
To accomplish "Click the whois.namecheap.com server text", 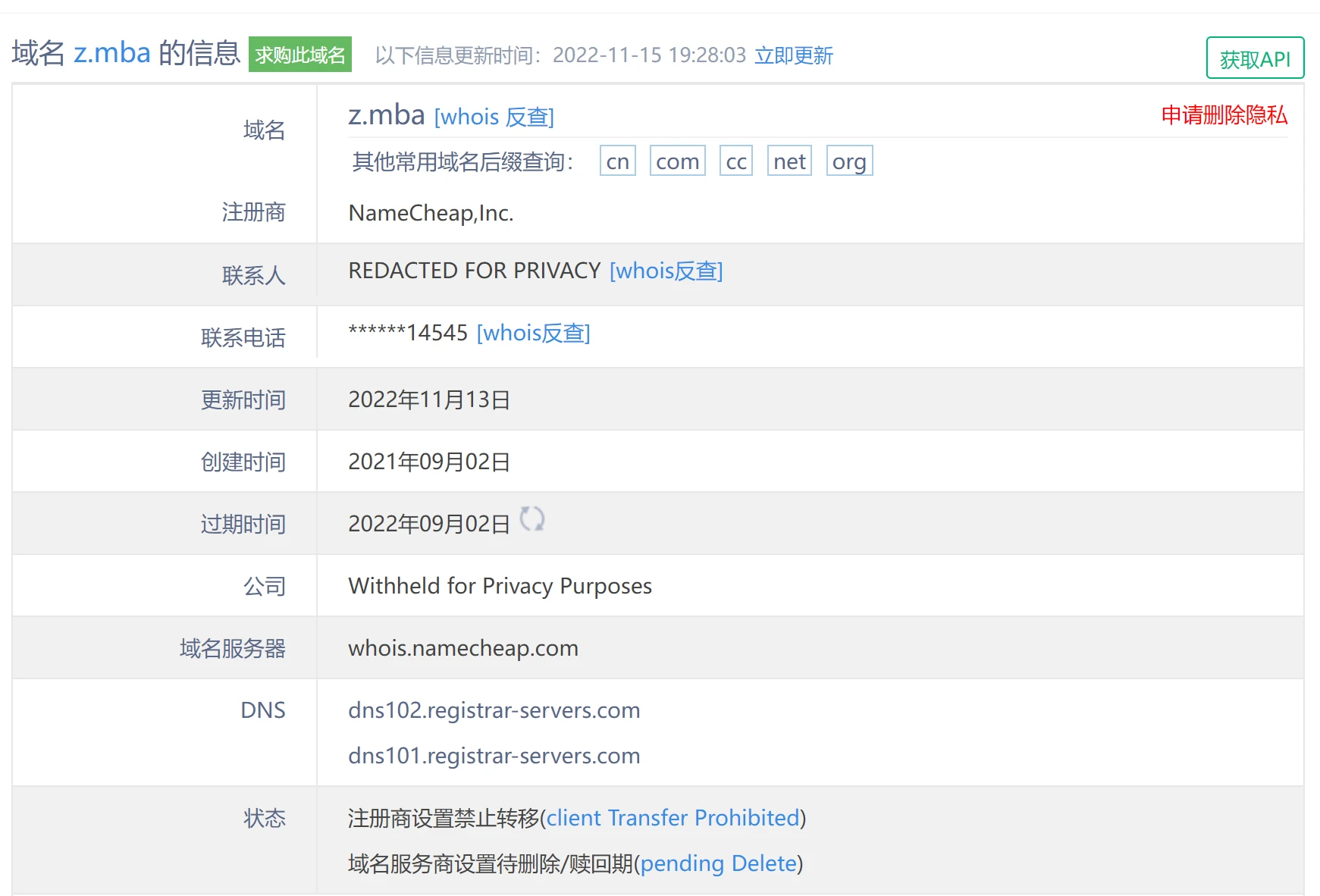I will (x=462, y=648).
